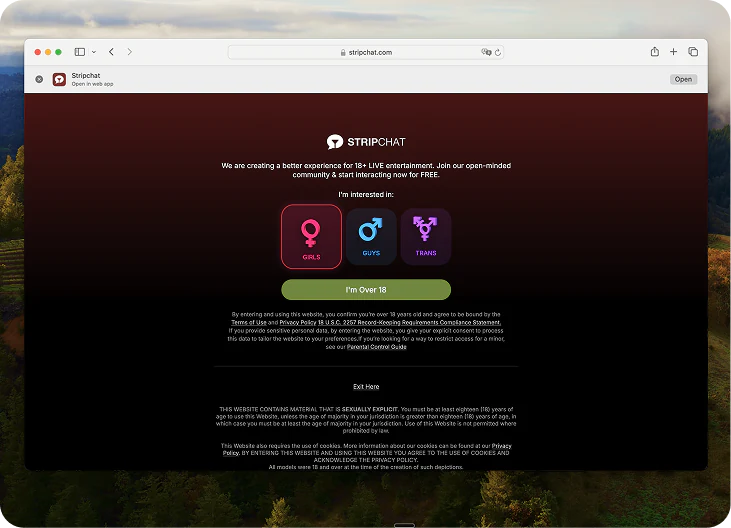Click the Stripchat logo on the page
The width and height of the screenshot is (731, 528).
click(x=366, y=142)
